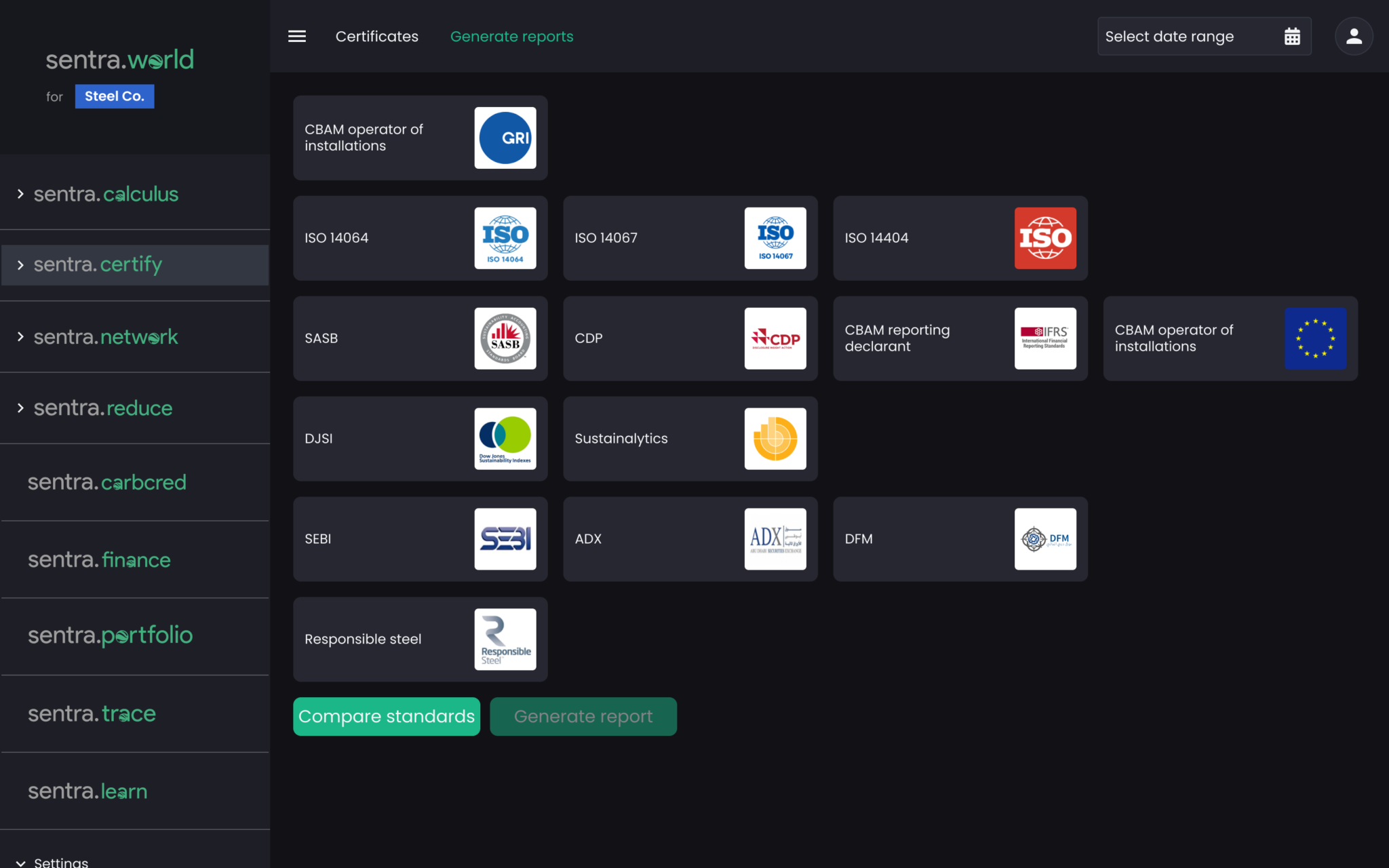This screenshot has width=1389, height=868.
Task: Click the user profile avatar icon
Action: (x=1354, y=37)
